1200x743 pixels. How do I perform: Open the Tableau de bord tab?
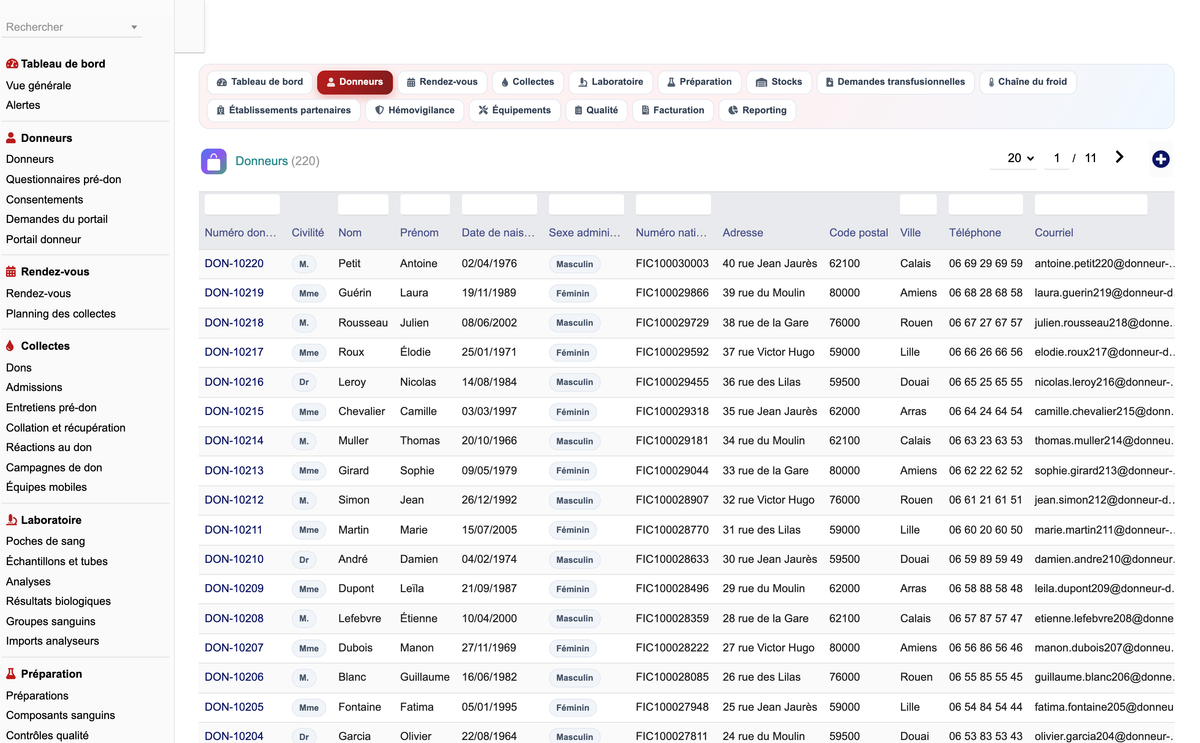point(260,82)
